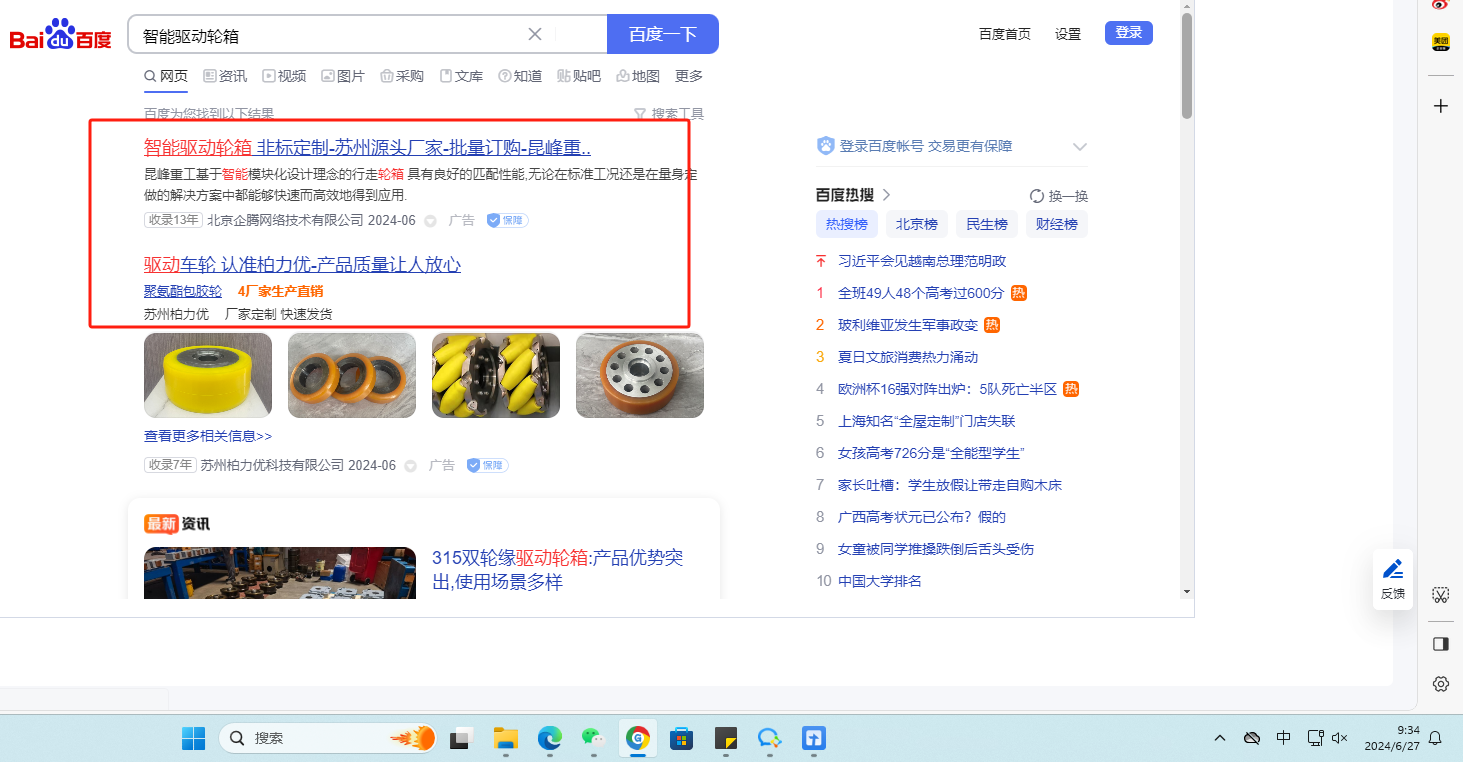Image resolution: width=1463 pixels, height=762 pixels.
Task: Click the 苏州柏力优科技有限公司 advertiser name
Action: pyautogui.click(x=272, y=465)
